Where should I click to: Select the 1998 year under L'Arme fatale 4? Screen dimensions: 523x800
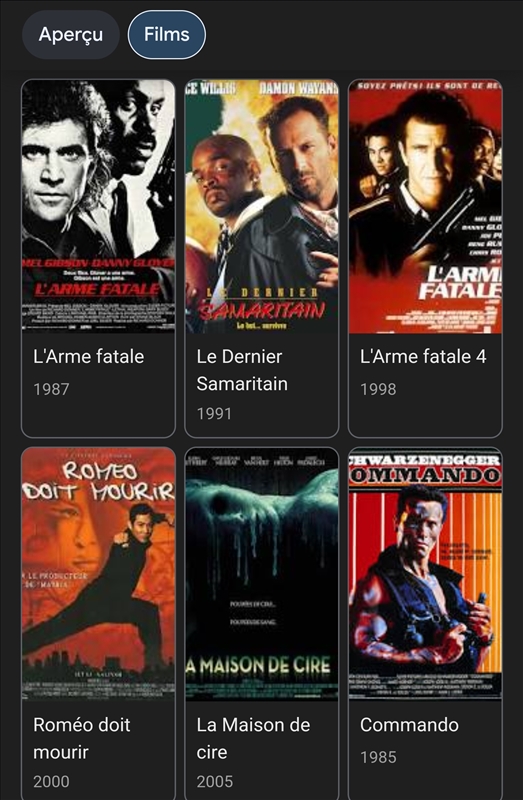(x=378, y=389)
